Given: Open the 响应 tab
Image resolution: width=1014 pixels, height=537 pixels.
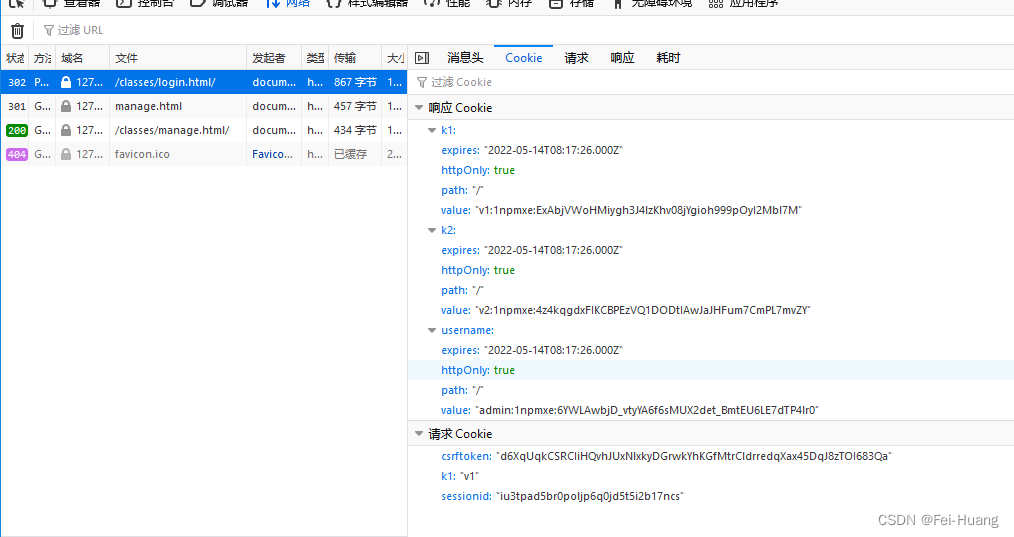Looking at the screenshot, I should 622,58.
